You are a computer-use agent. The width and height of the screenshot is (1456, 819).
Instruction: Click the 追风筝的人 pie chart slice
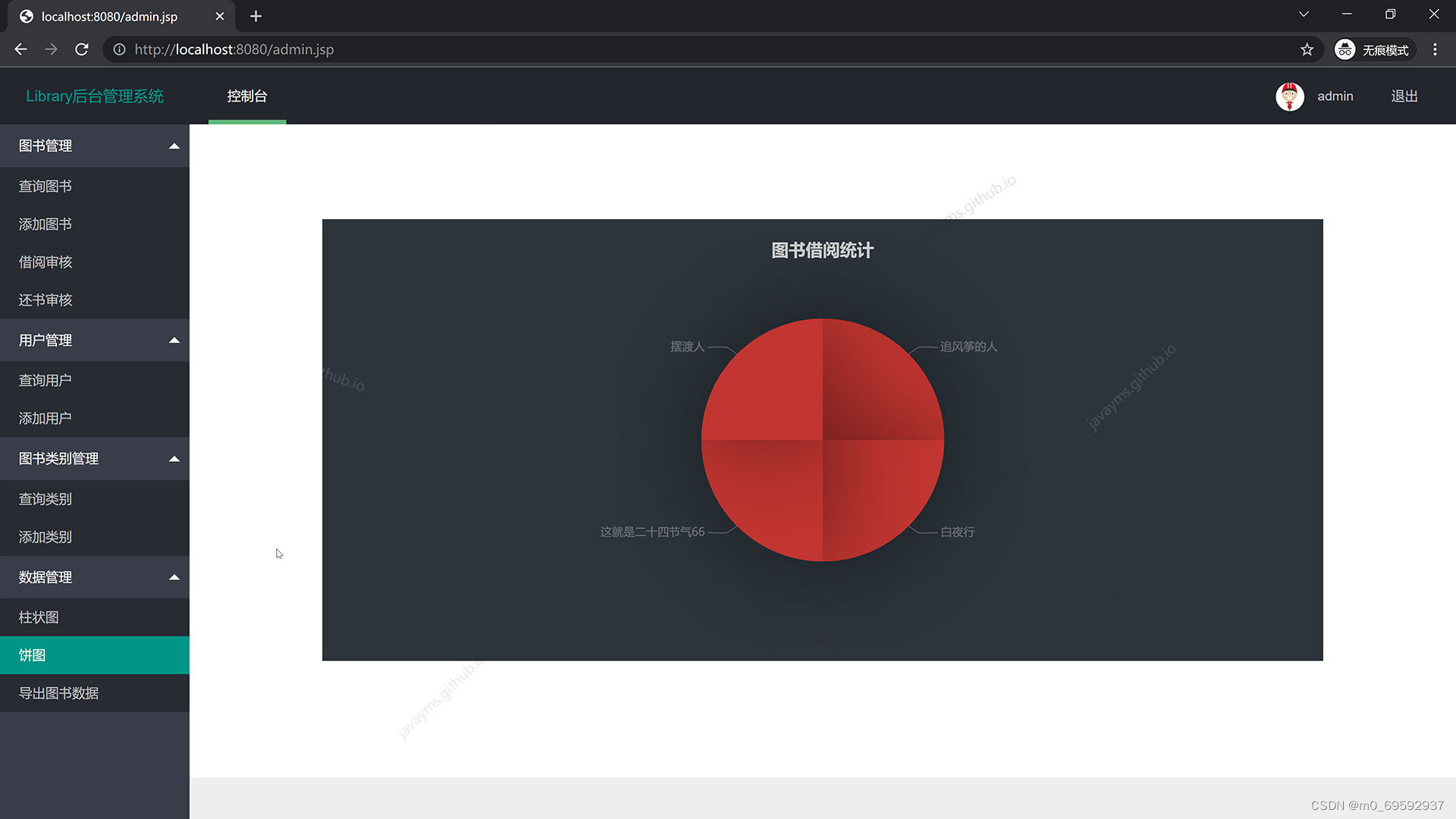(x=872, y=387)
